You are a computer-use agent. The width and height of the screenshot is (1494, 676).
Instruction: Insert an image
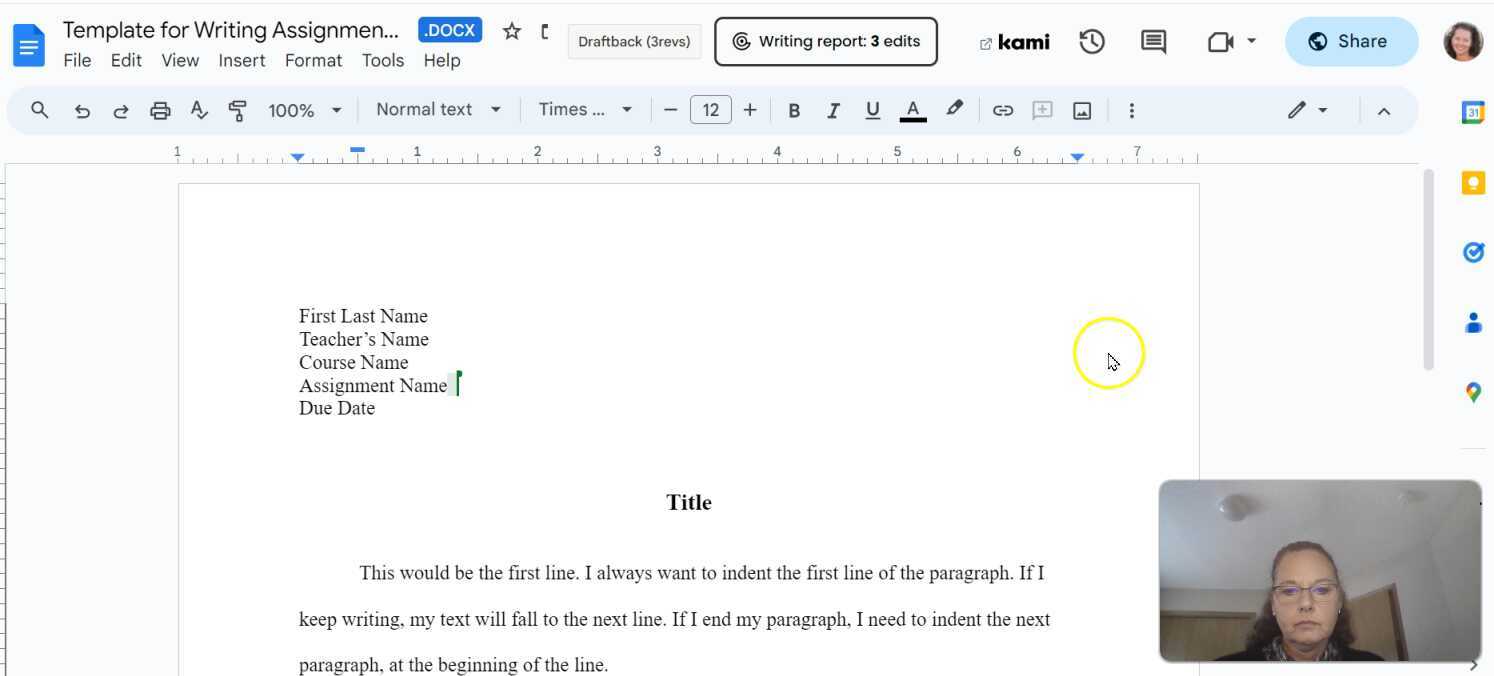point(1082,110)
